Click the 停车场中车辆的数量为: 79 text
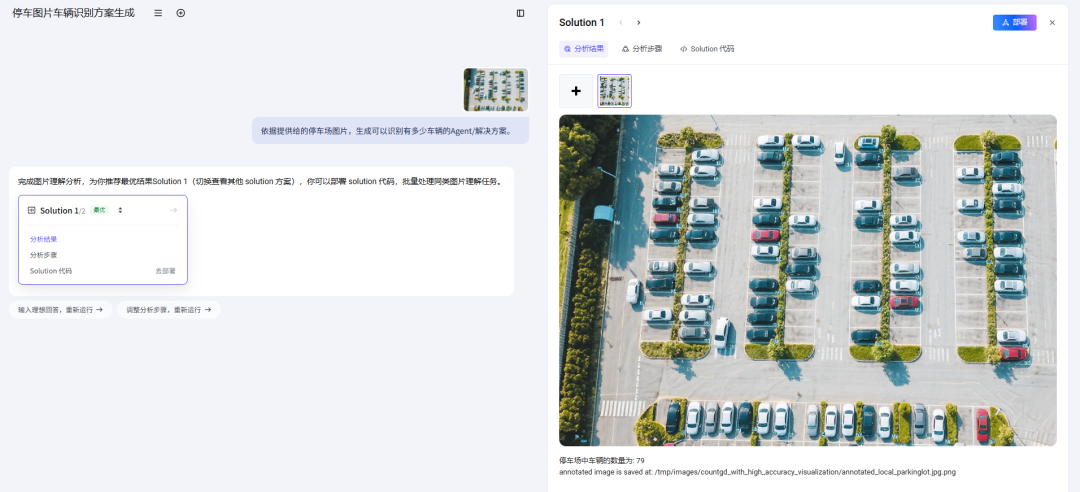Image resolution: width=1080 pixels, height=492 pixels. (602, 460)
